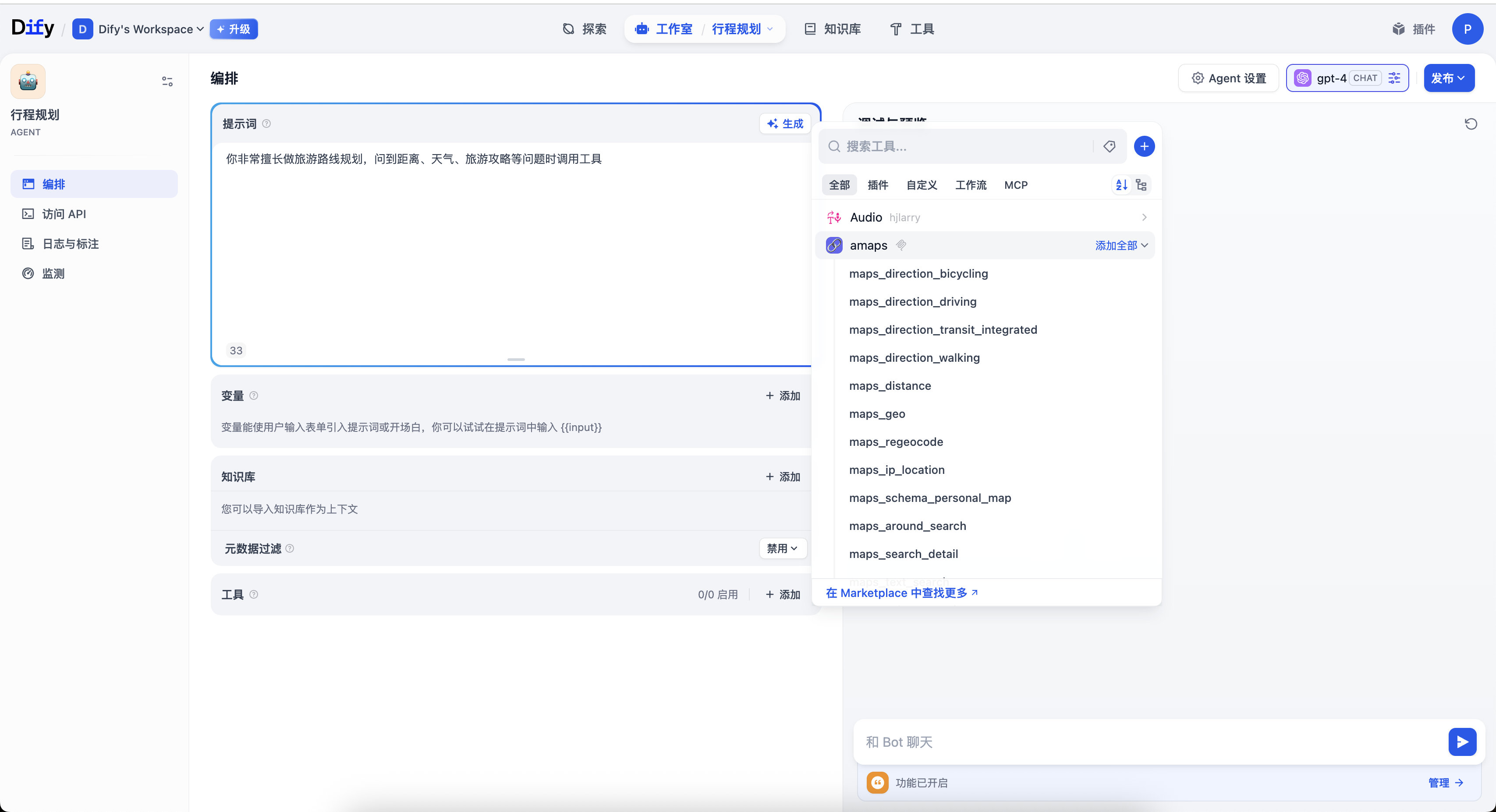Select maps_direction_driving tool
The height and width of the screenshot is (812, 1496).
pyautogui.click(x=912, y=301)
